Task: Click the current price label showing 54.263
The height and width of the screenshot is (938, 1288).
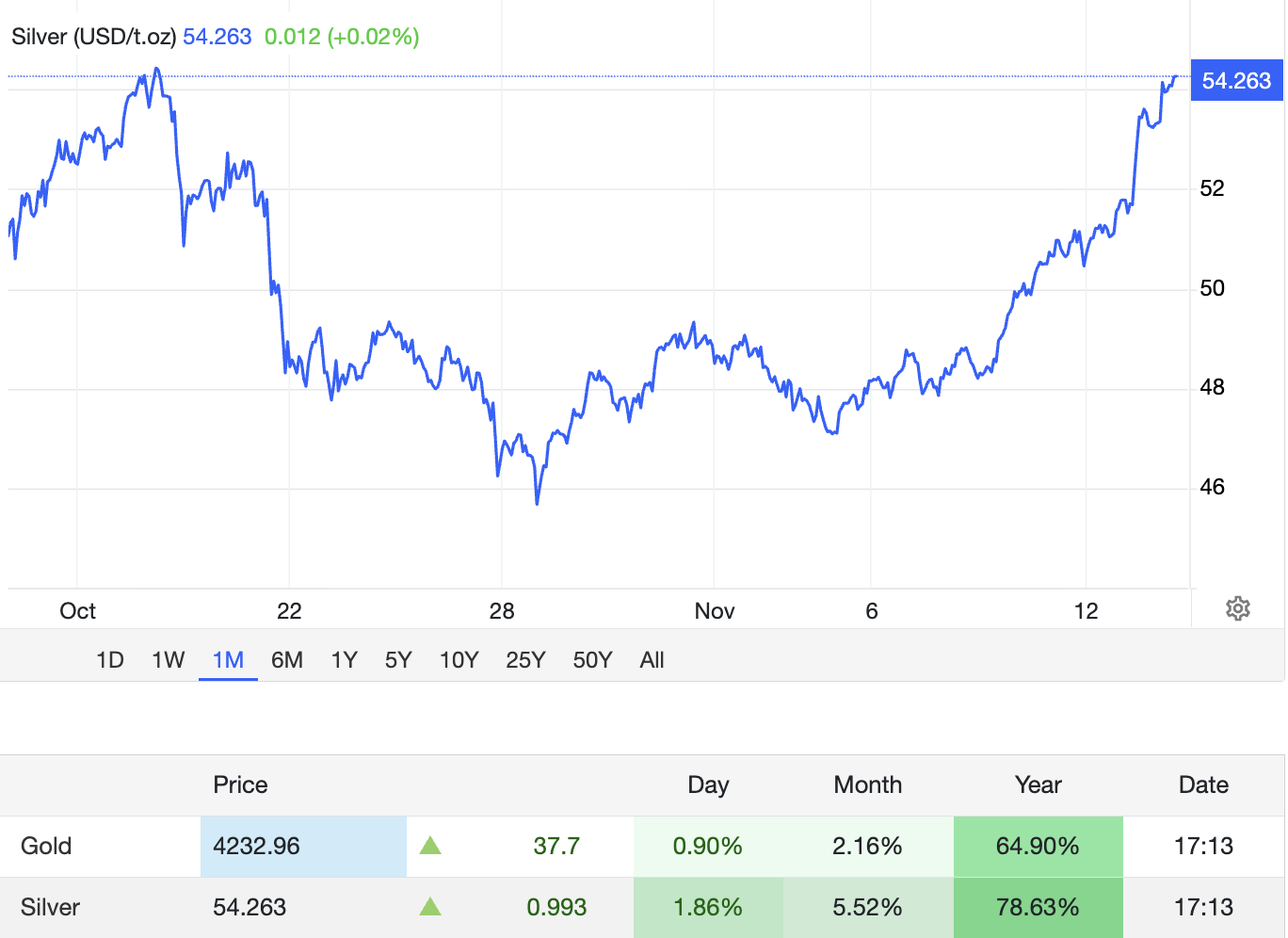Action: click(1235, 81)
